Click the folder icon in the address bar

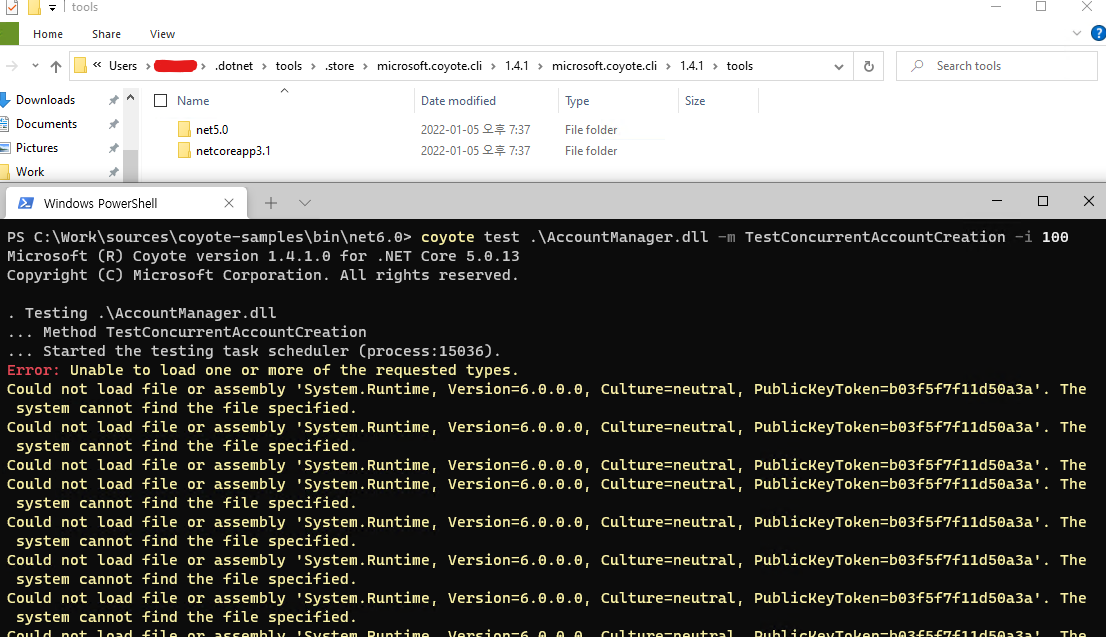coord(80,65)
